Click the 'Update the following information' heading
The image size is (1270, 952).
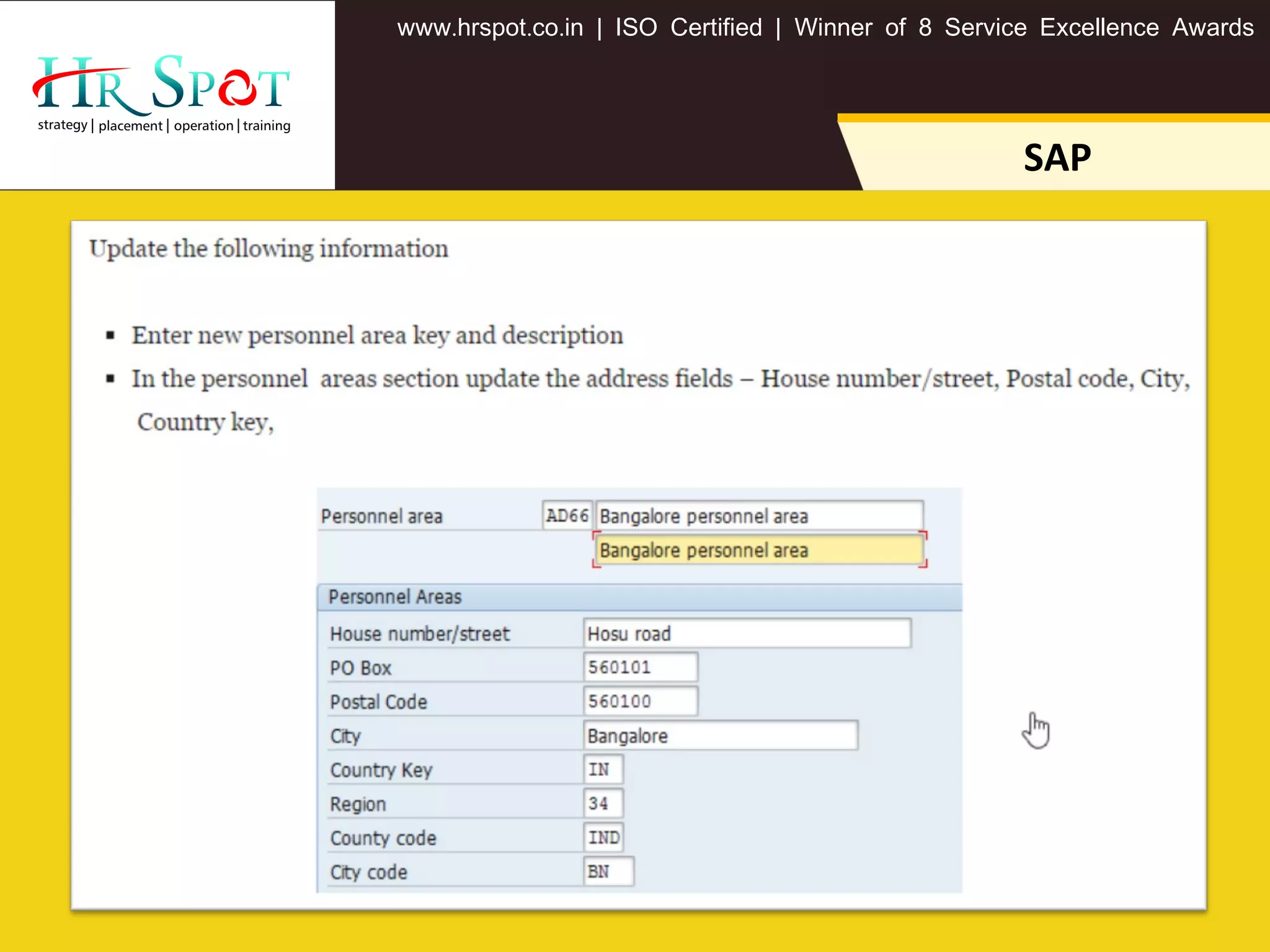(269, 249)
